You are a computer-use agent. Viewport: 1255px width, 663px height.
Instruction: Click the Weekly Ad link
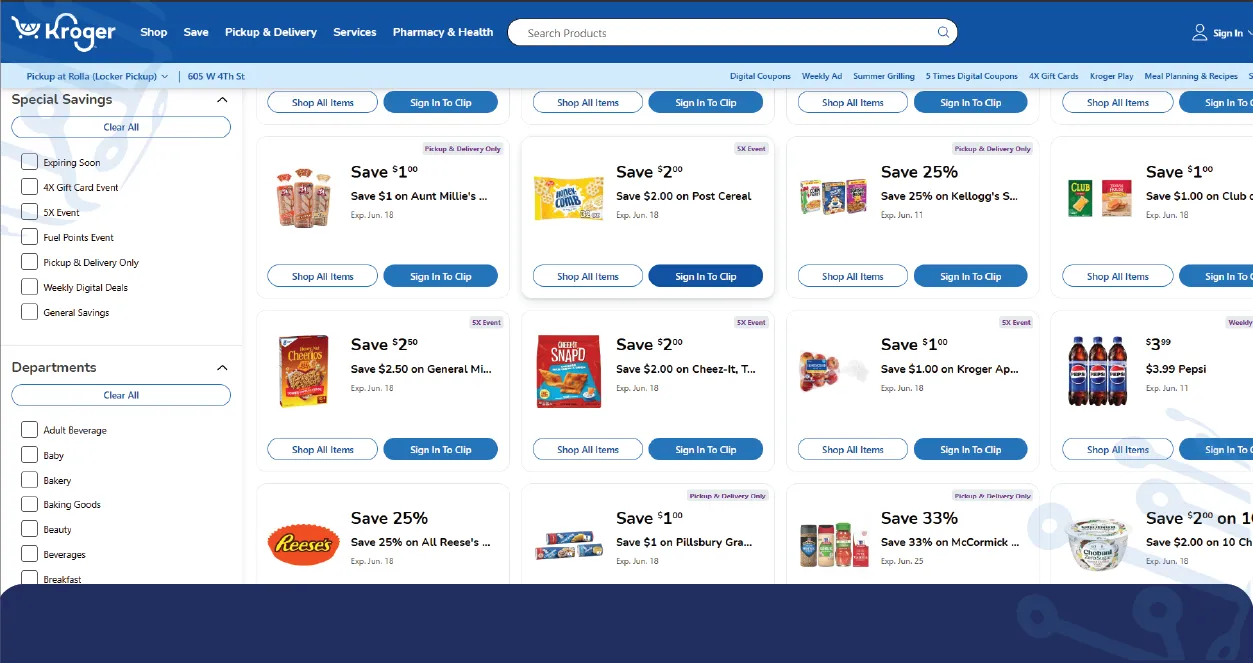[822, 76]
